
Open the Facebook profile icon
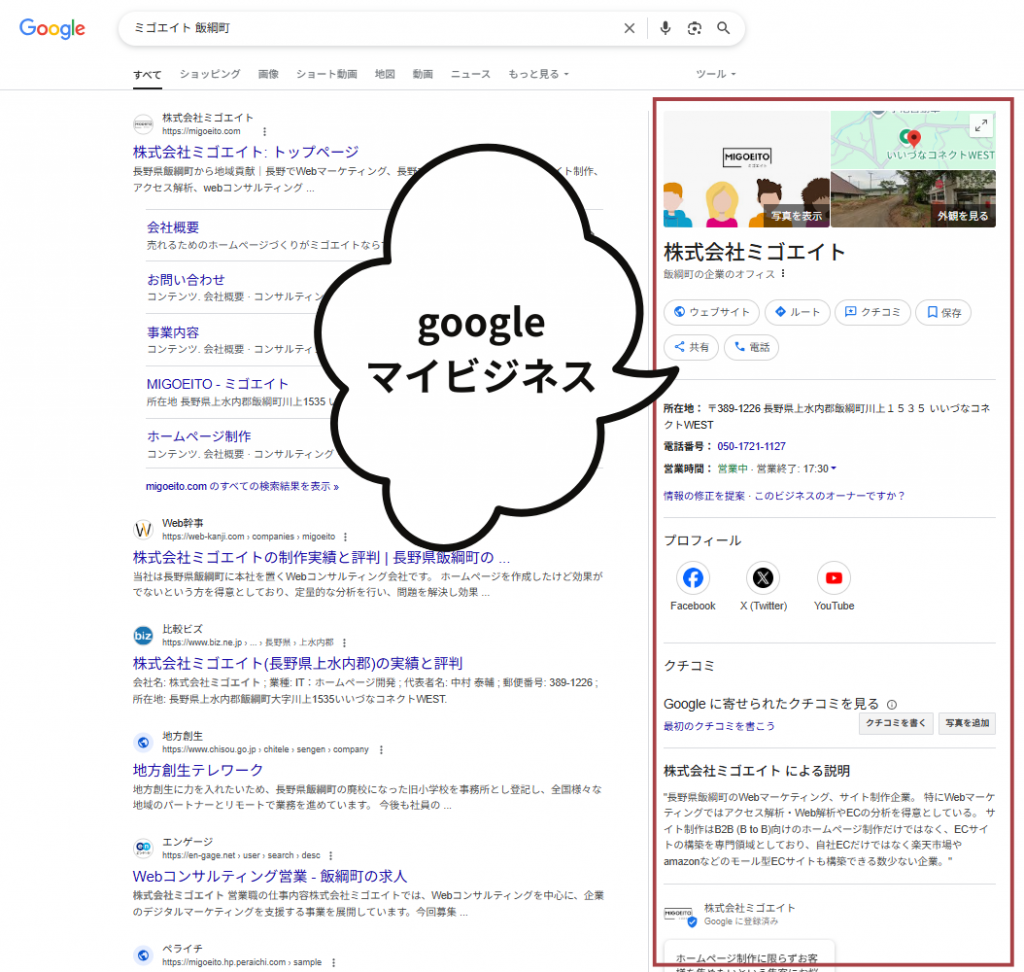tap(692, 578)
